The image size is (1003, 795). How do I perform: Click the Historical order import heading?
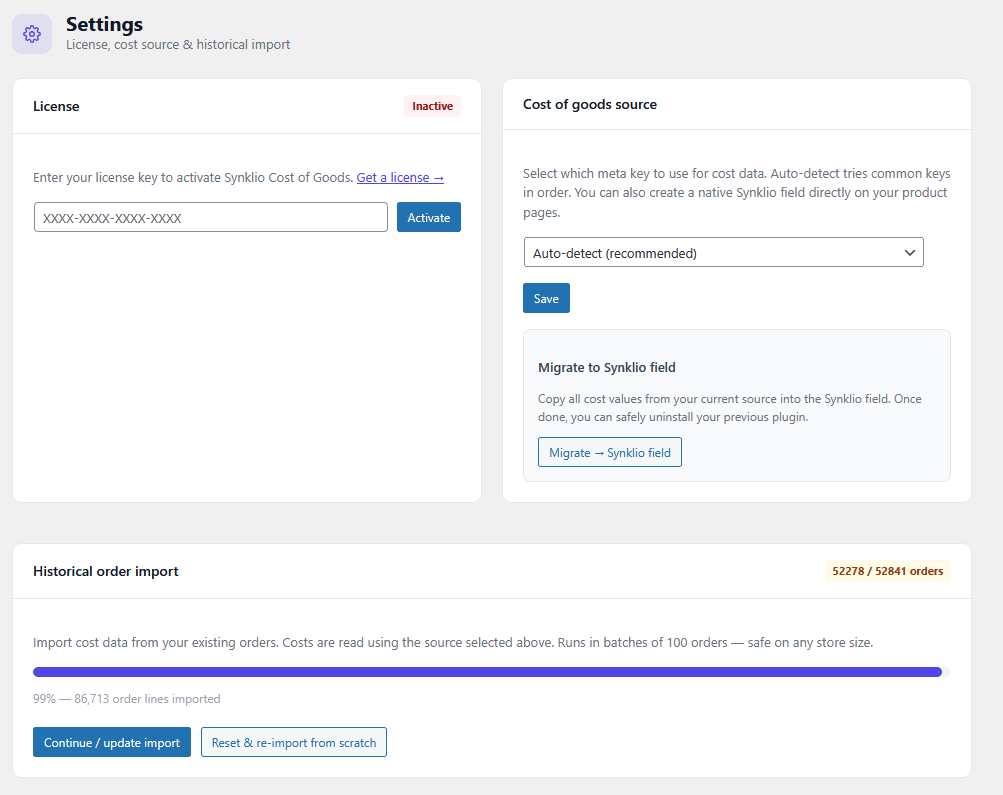pos(106,572)
